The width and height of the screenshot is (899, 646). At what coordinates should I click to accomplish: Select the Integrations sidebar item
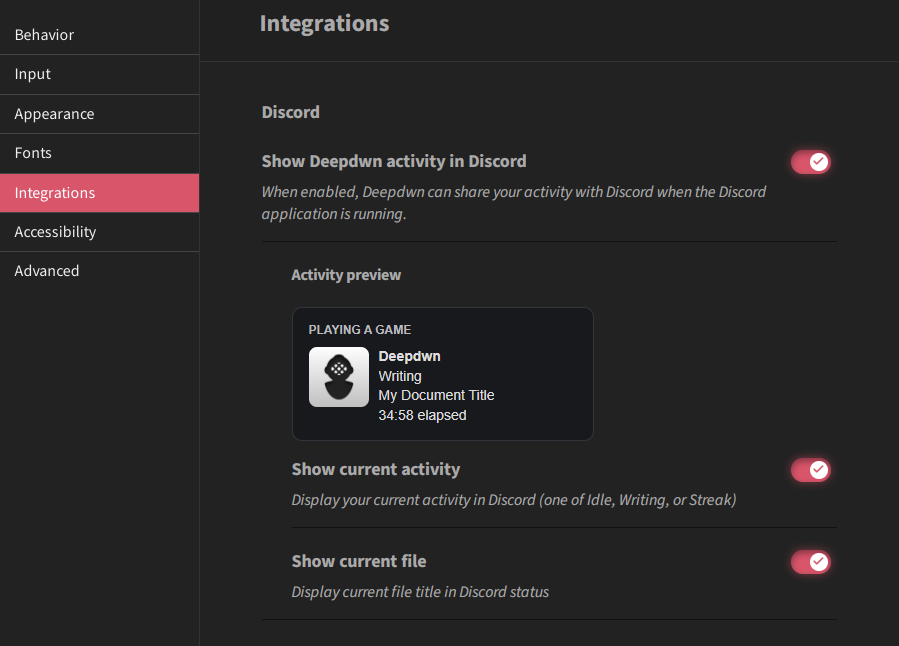pyautogui.click(x=99, y=193)
